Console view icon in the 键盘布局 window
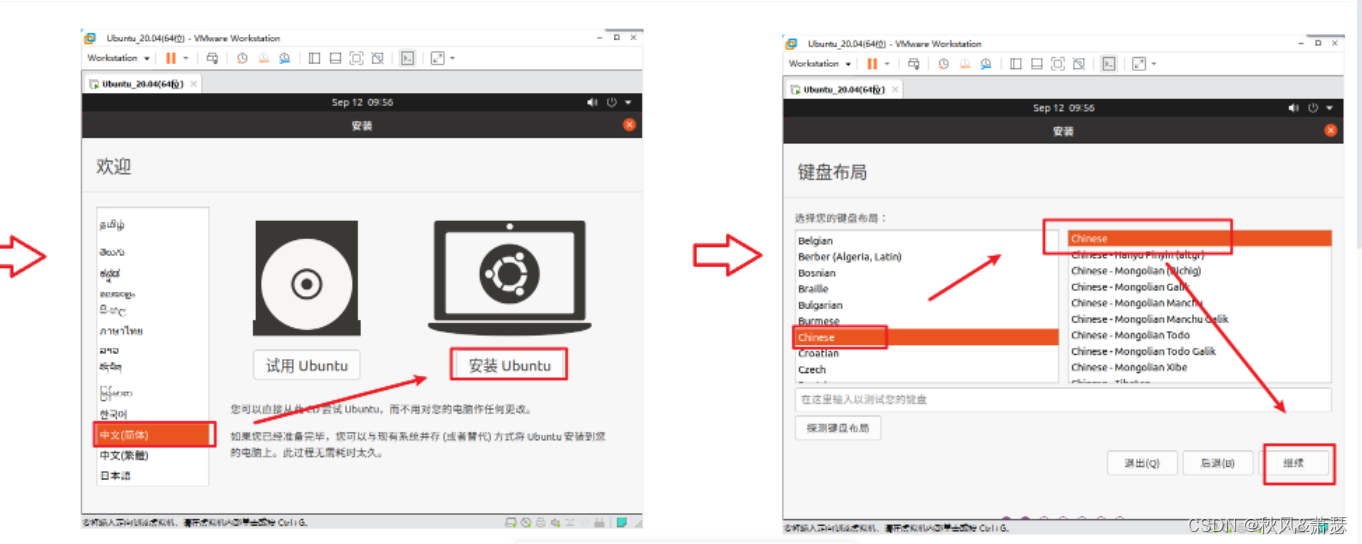1362x544 pixels. click(1108, 64)
